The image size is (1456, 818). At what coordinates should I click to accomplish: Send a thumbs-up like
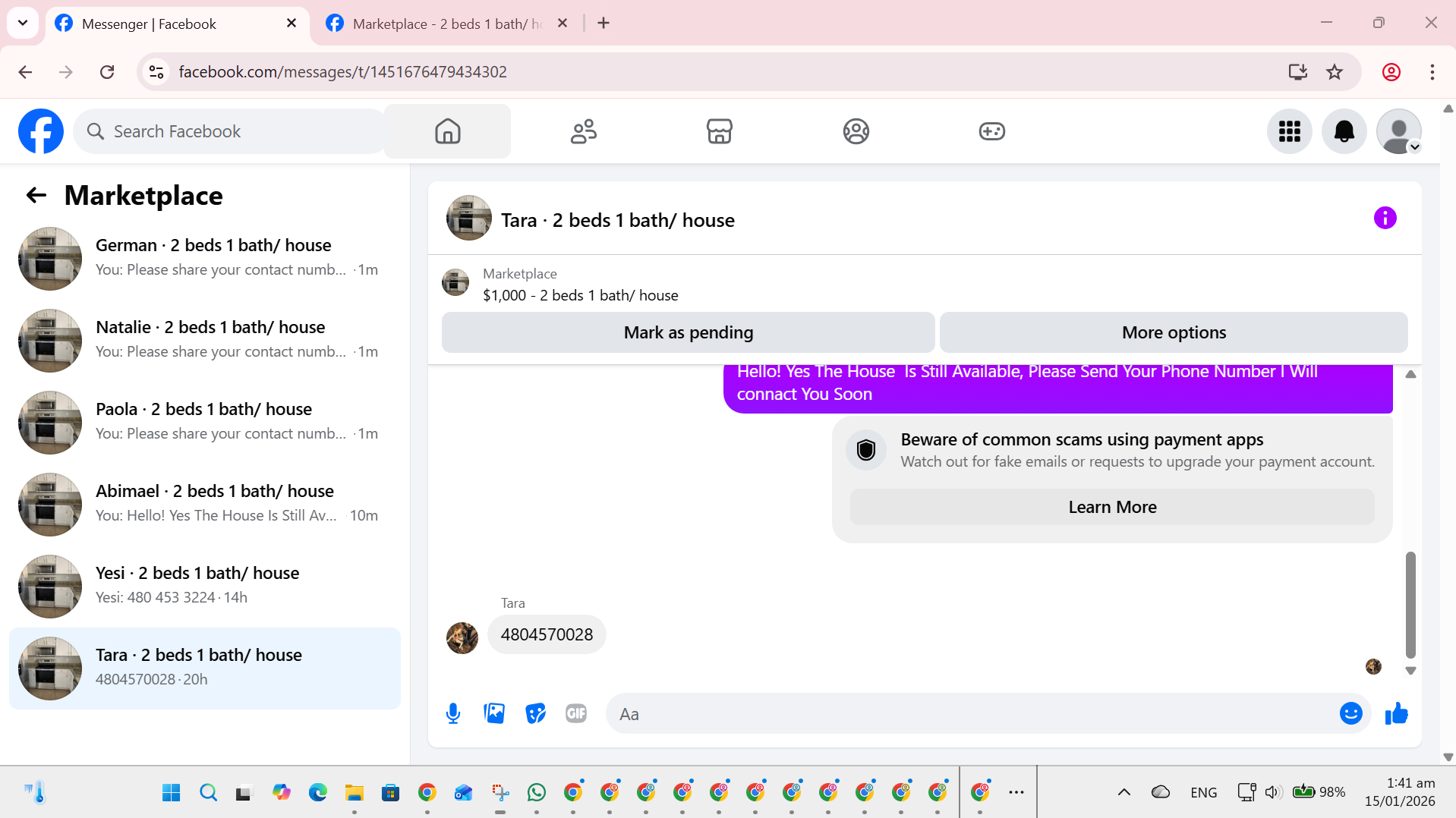tap(1396, 714)
